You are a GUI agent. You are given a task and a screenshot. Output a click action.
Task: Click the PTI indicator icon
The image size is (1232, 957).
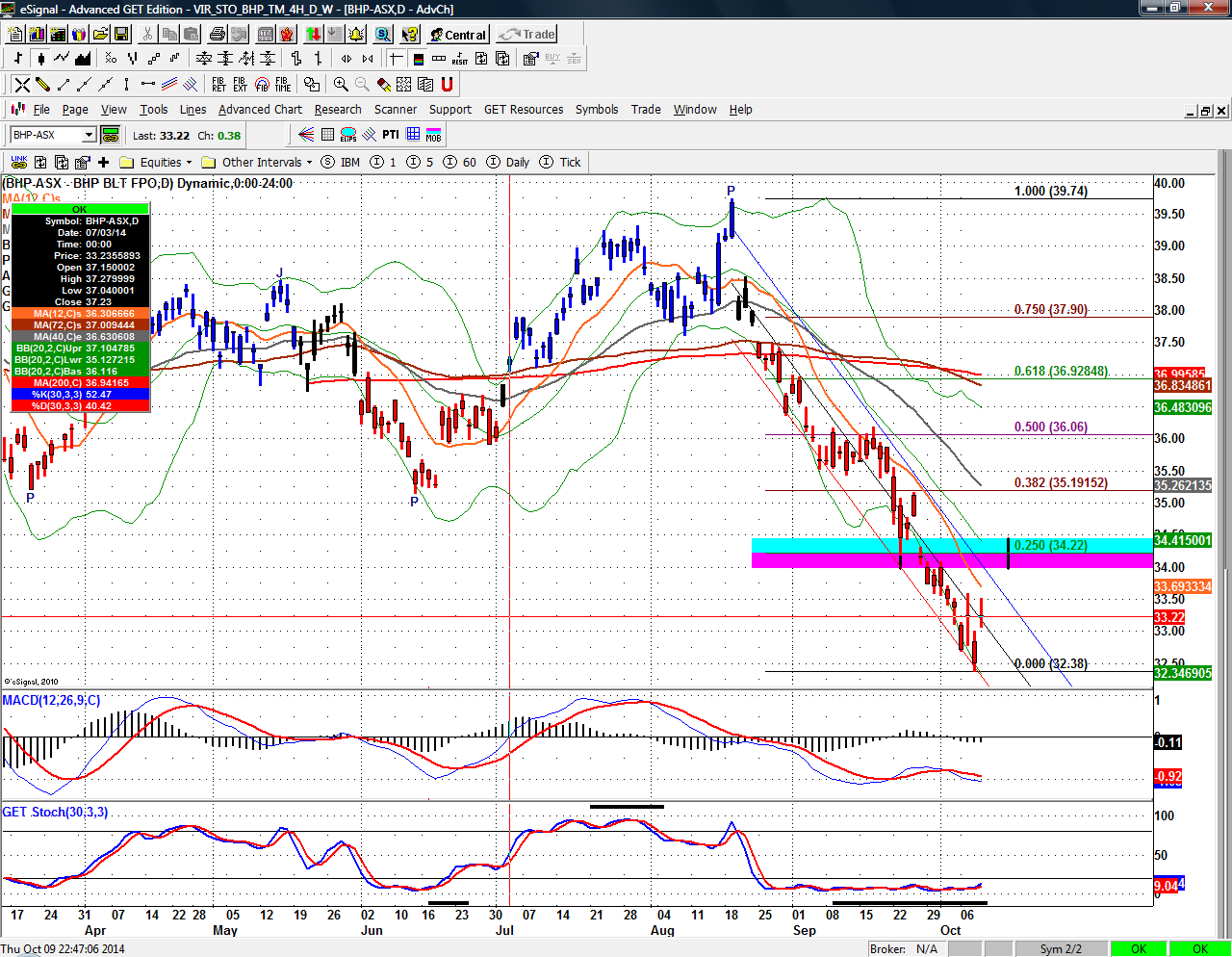390,135
